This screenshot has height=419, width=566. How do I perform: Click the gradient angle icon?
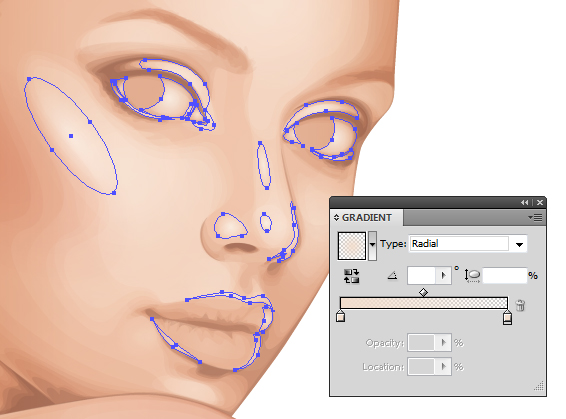pyautogui.click(x=392, y=276)
